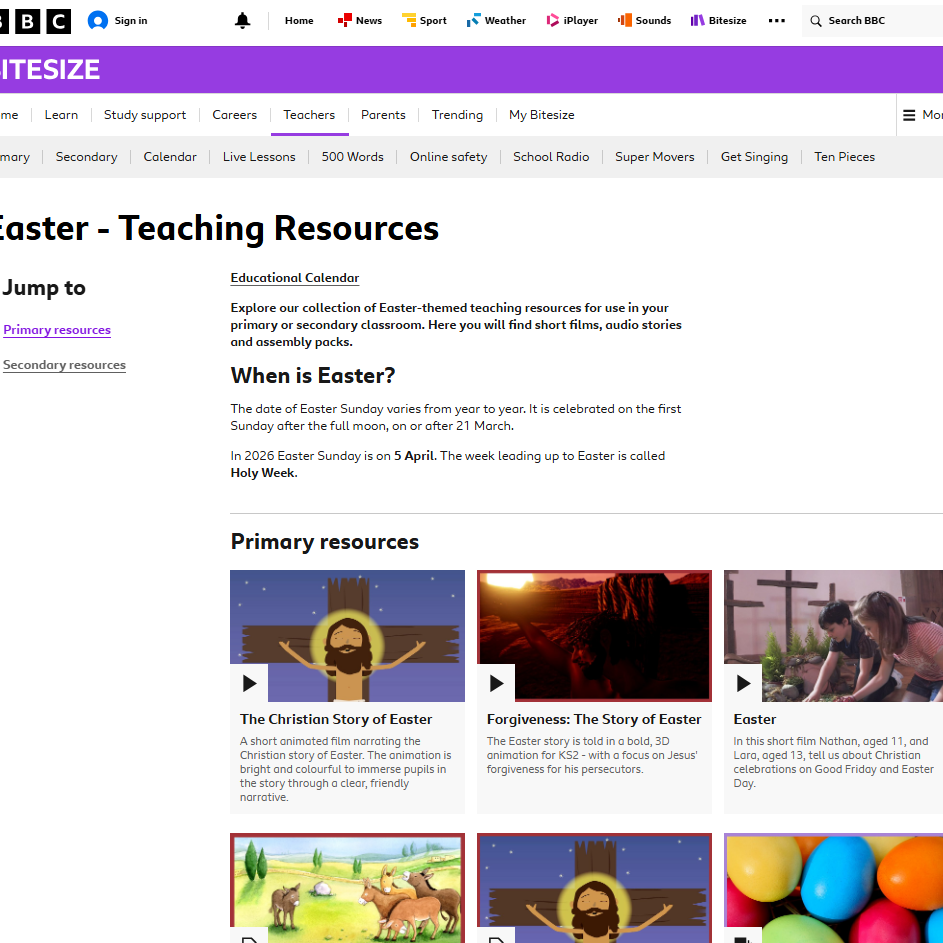The height and width of the screenshot is (943, 943).
Task: Open notifications bell icon
Action: click(x=242, y=20)
